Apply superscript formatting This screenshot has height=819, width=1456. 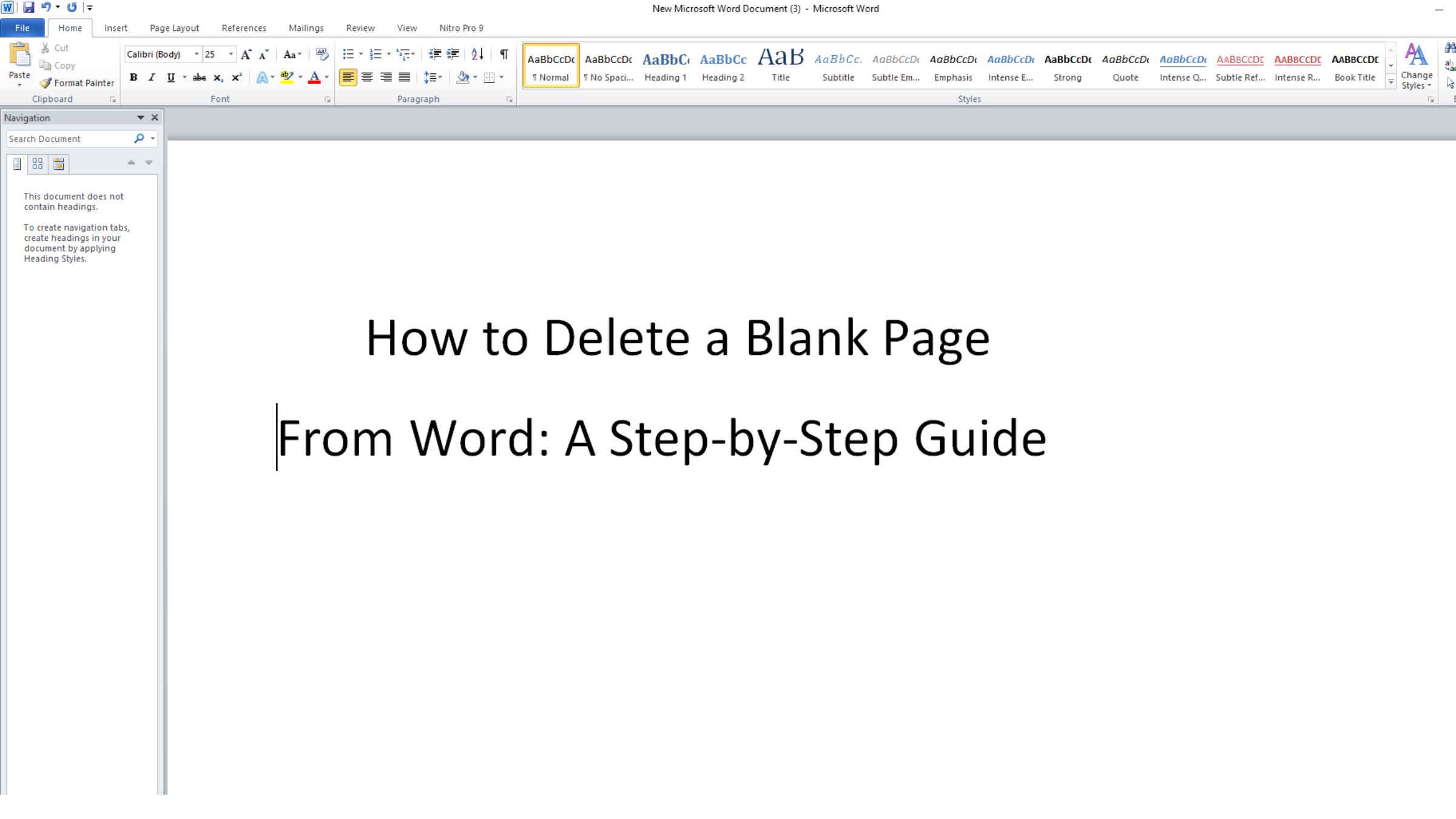237,78
